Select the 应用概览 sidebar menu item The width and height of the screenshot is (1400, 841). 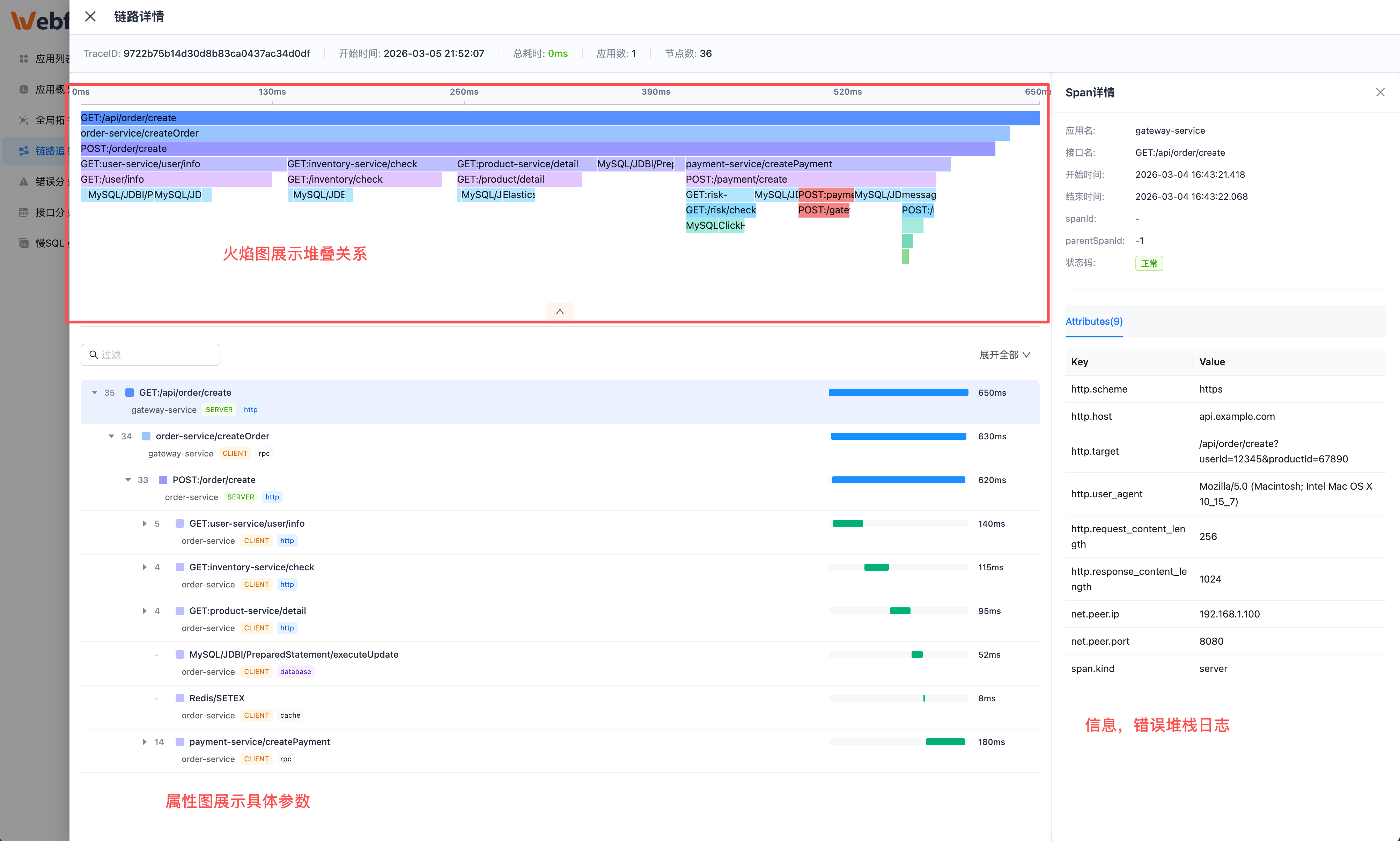click(50, 89)
